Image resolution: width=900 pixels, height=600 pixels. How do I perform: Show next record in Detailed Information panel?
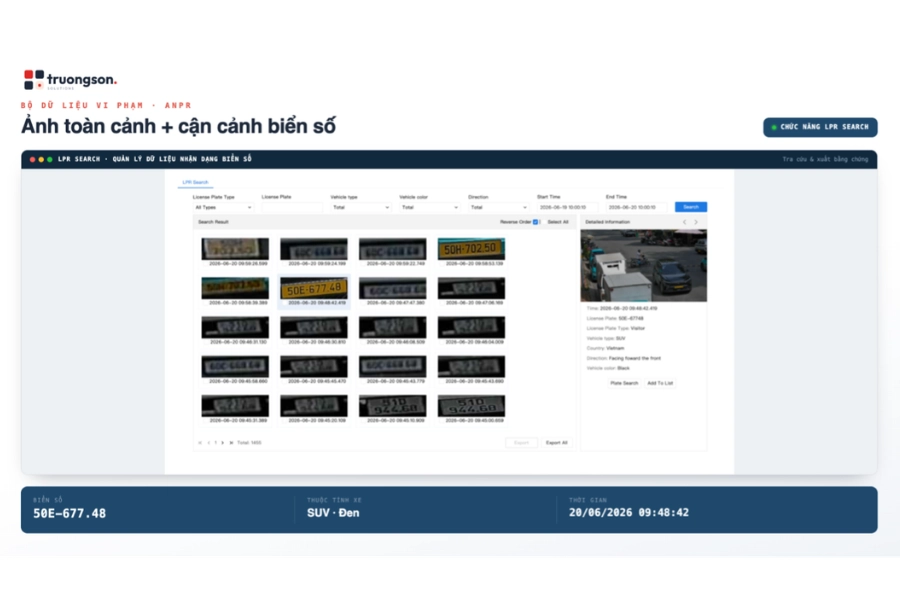[696, 222]
